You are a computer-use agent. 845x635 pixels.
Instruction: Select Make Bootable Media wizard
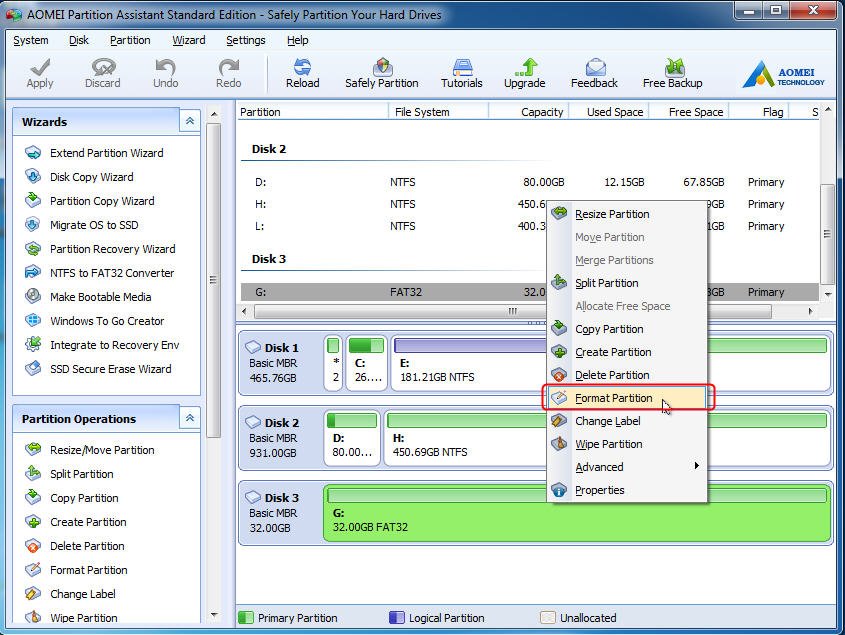click(x=88, y=297)
